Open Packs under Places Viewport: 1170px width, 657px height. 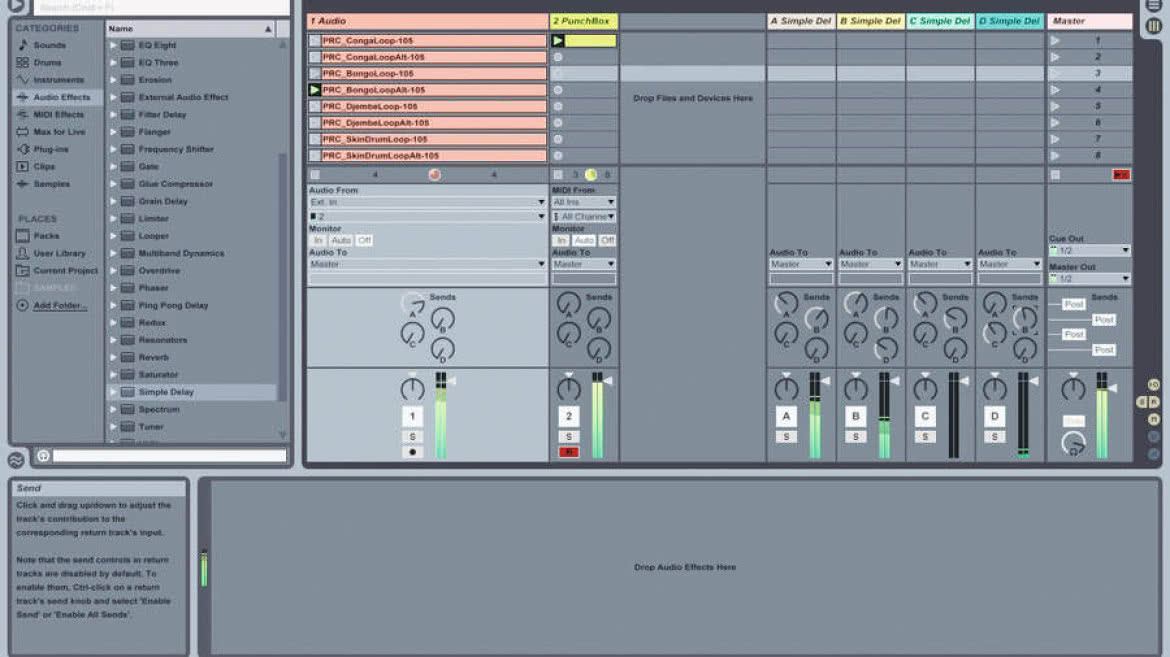click(x=46, y=236)
